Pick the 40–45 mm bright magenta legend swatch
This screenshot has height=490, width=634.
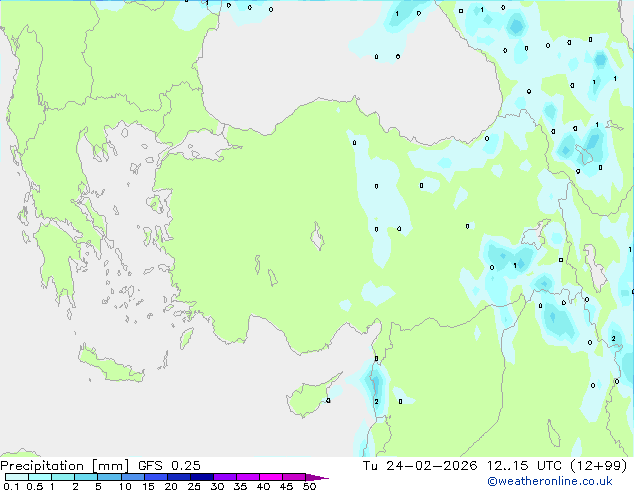click(x=271, y=477)
